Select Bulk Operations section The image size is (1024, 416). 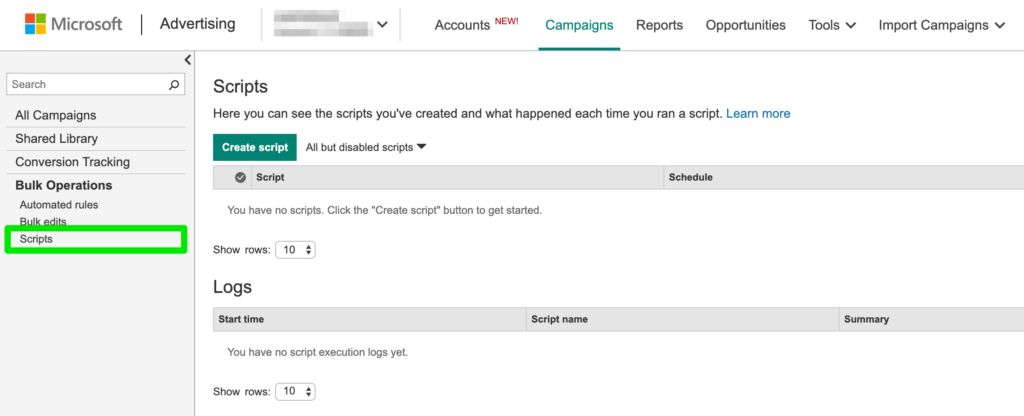[x=64, y=185]
